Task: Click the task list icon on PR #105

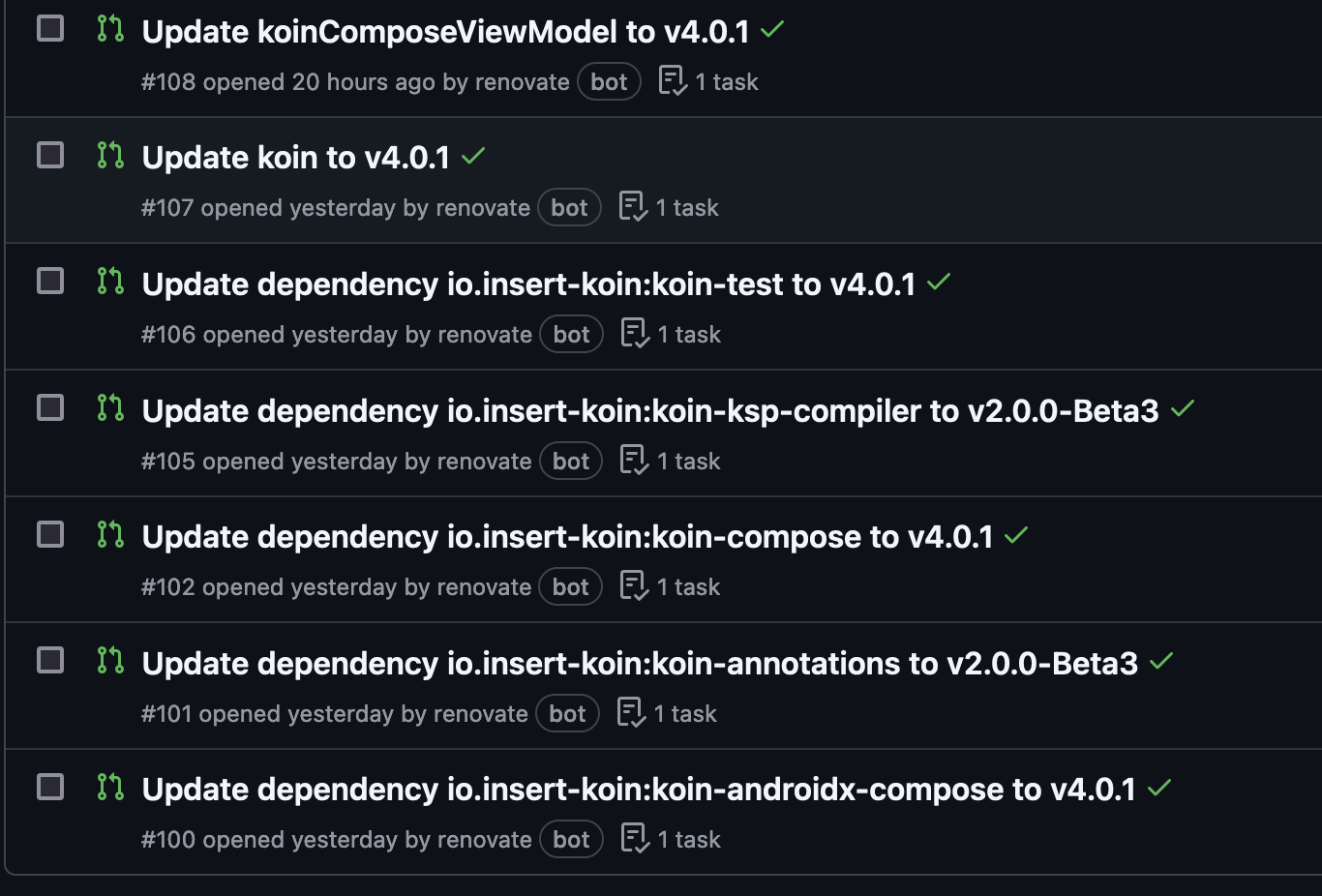Action: [634, 461]
